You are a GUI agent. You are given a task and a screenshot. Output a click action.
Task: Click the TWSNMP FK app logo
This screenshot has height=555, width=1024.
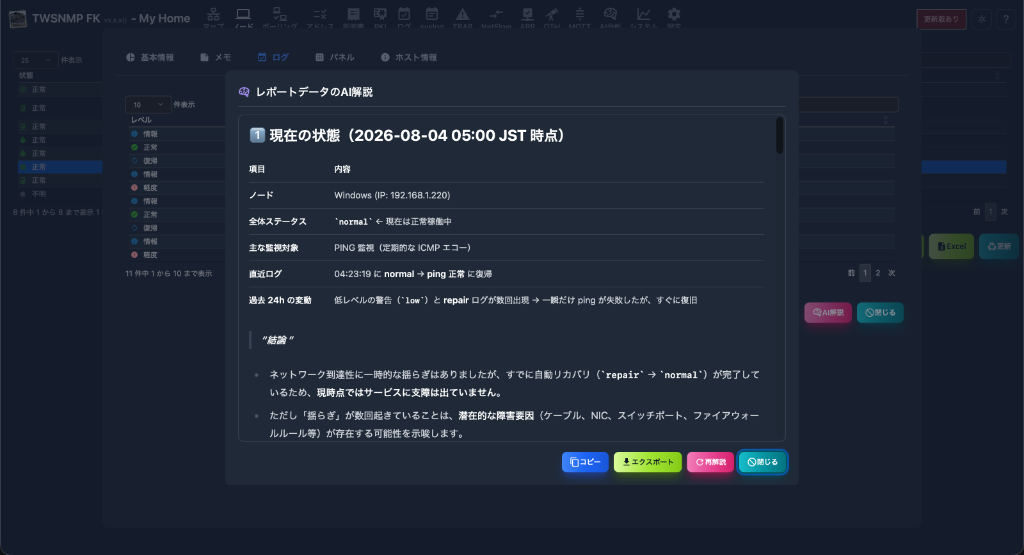point(18,18)
